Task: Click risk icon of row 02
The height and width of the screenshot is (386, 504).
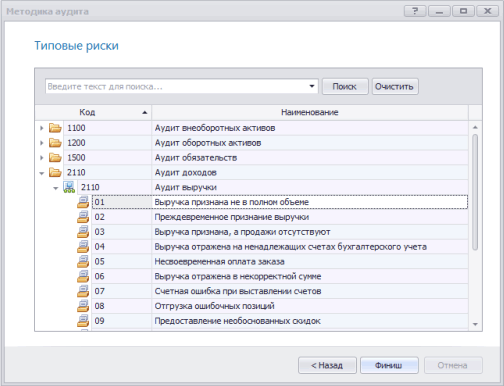Action: (x=83, y=217)
